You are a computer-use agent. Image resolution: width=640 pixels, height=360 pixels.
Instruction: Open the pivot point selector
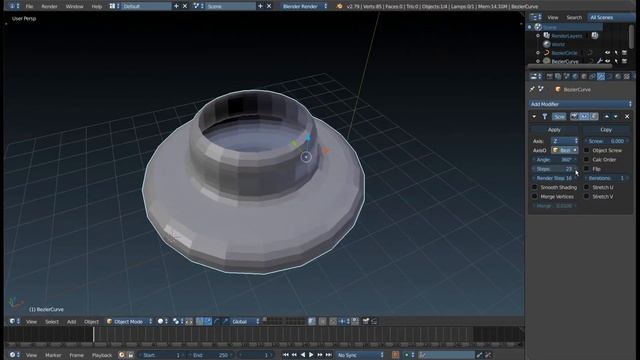pos(178,322)
